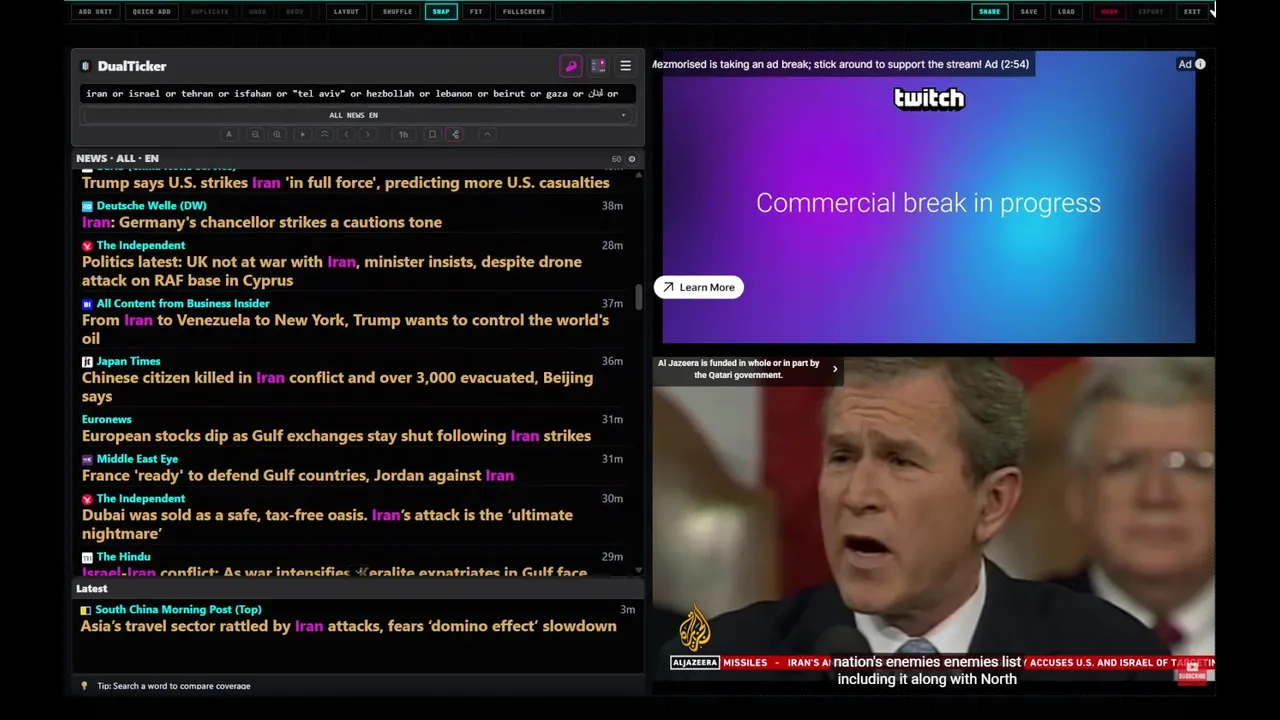Click the font size 'A' icon
Screen dimensions: 1280x720
229,134
